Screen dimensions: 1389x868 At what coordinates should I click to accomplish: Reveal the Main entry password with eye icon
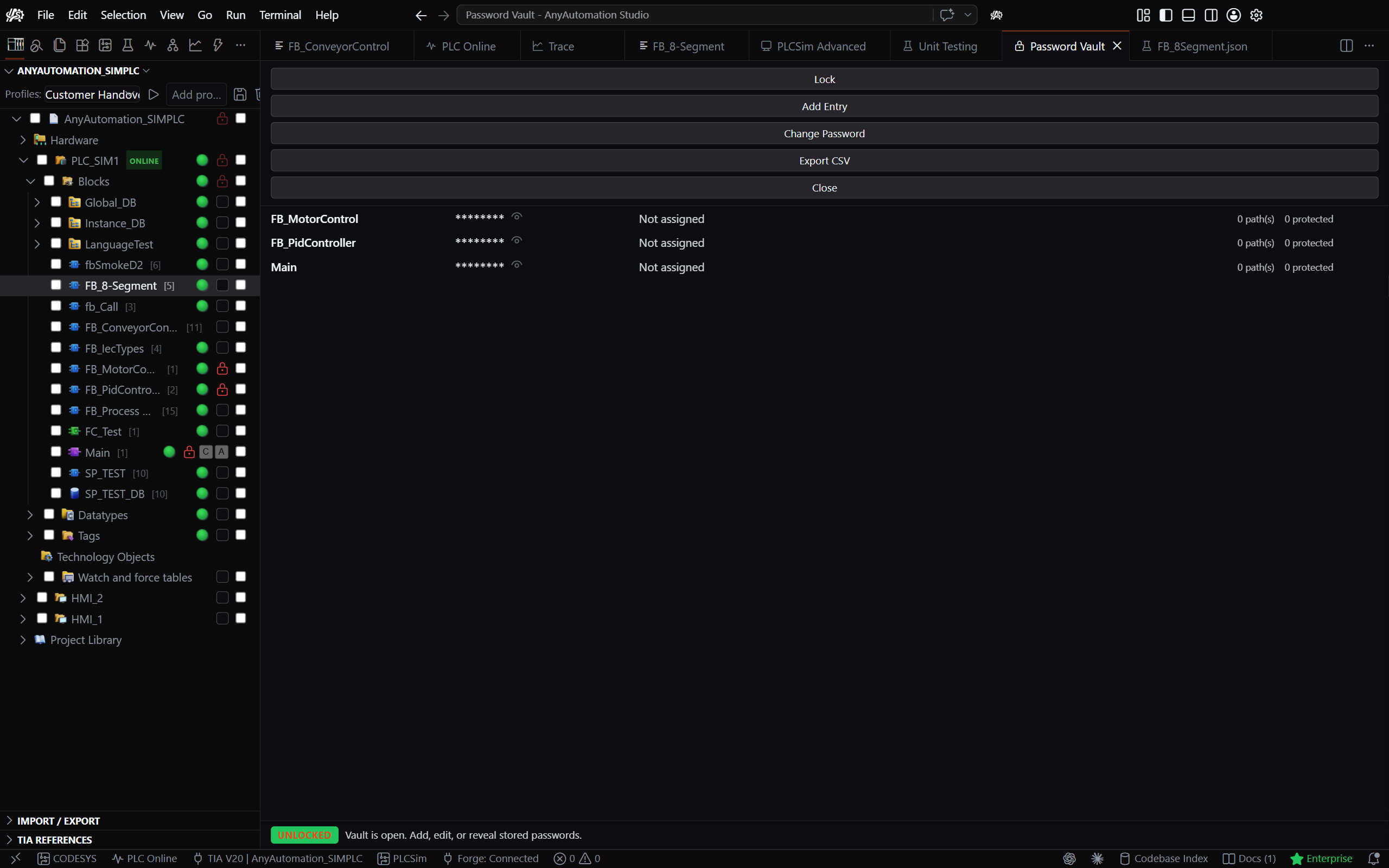click(x=517, y=265)
